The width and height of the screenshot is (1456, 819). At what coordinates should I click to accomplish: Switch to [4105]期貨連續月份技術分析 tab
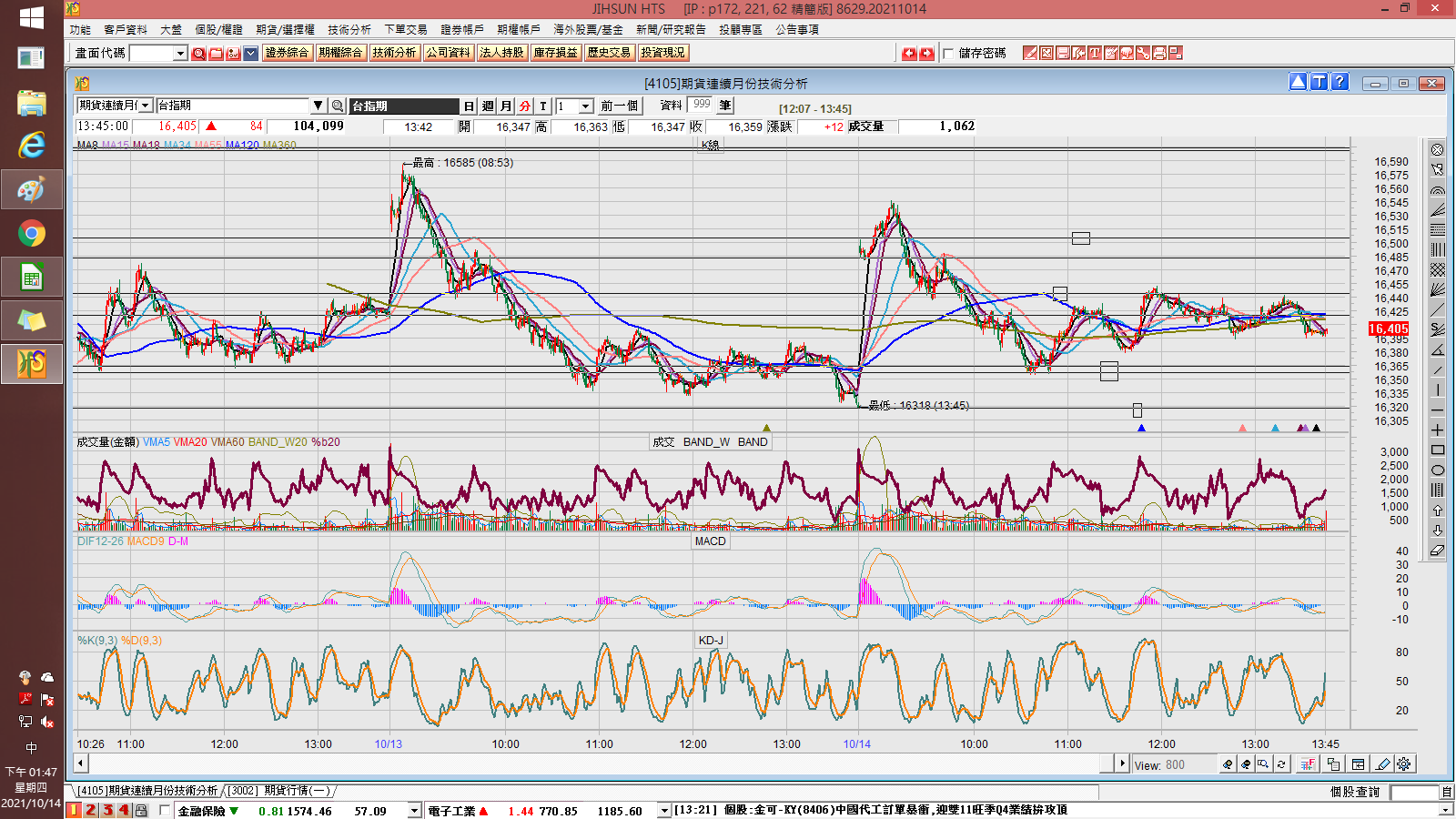[x=147, y=791]
